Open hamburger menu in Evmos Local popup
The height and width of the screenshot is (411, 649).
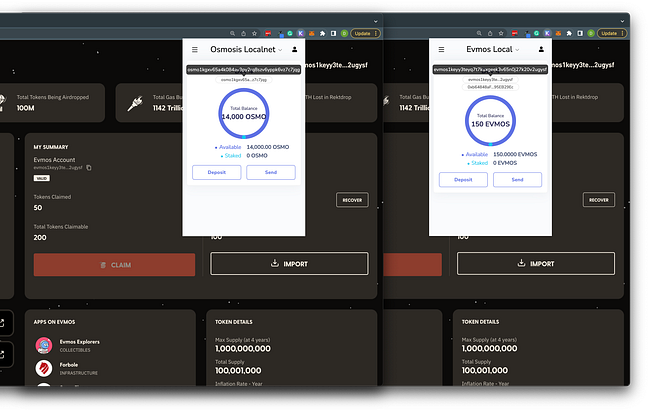pos(441,50)
